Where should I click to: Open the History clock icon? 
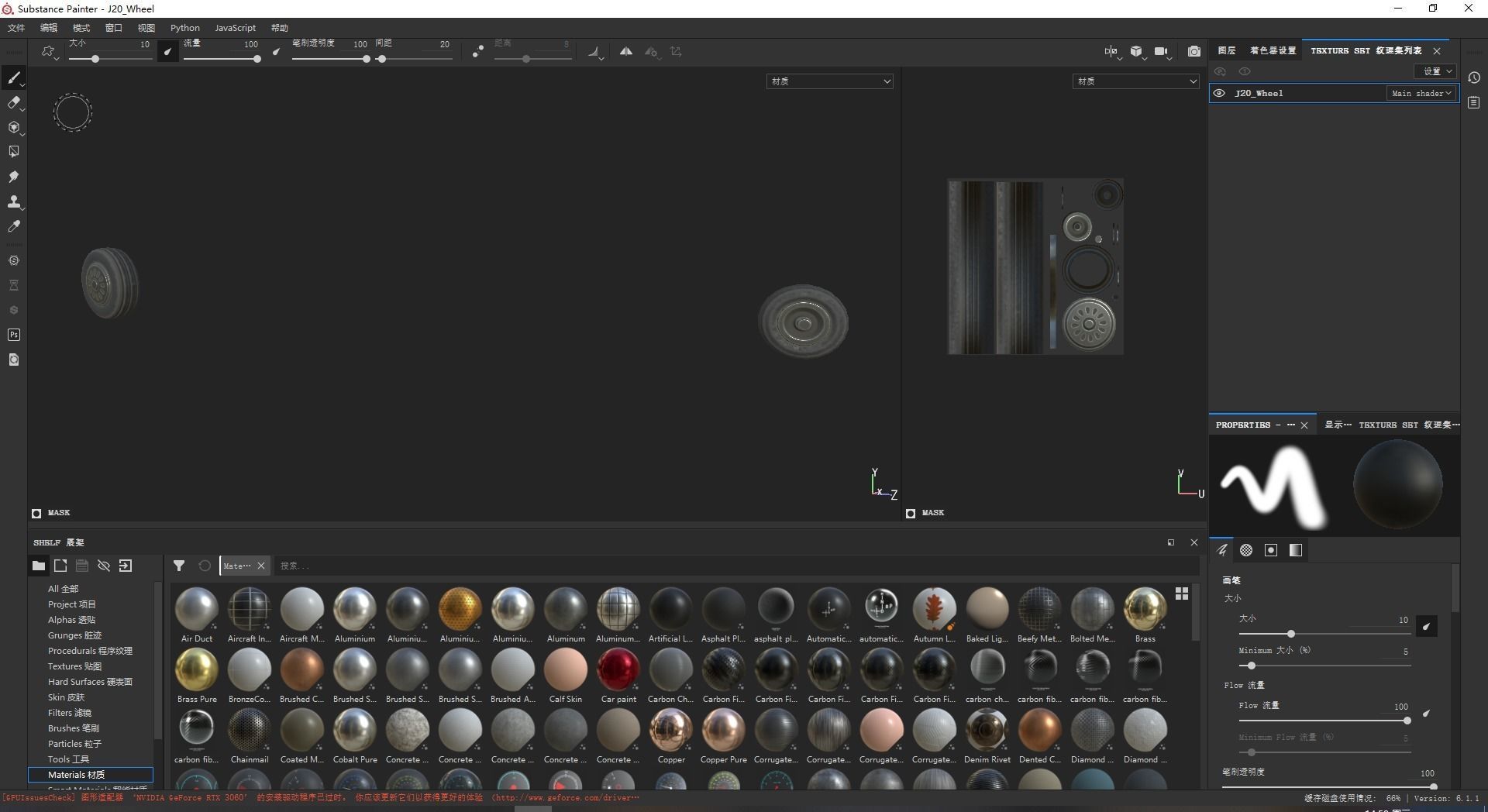[x=1474, y=77]
